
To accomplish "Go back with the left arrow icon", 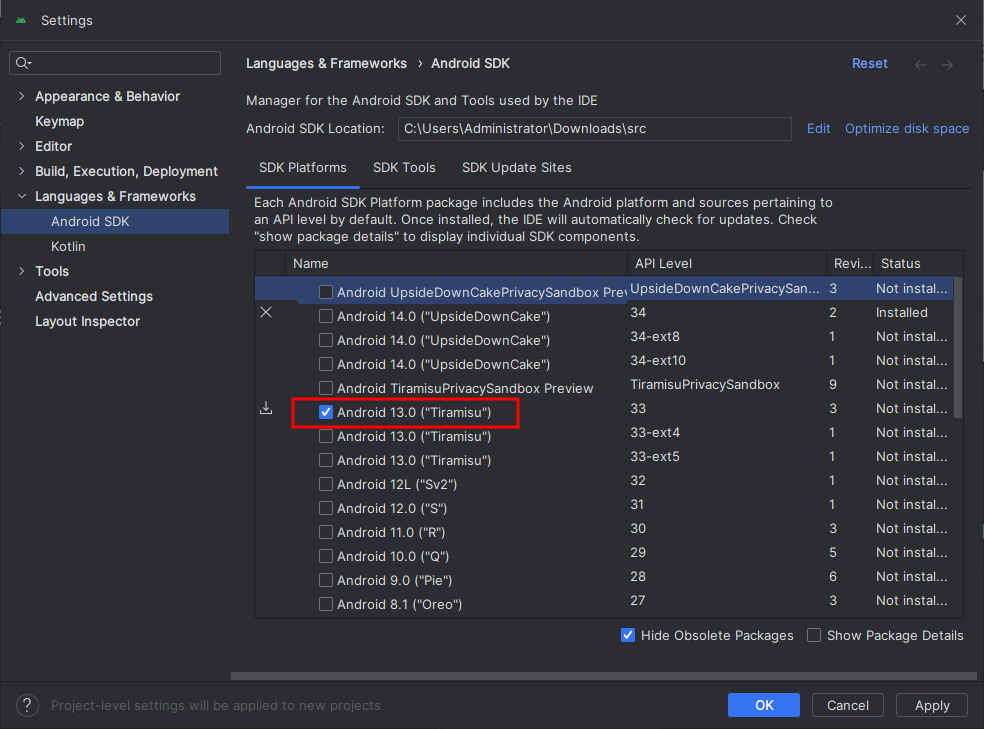I will (x=921, y=64).
